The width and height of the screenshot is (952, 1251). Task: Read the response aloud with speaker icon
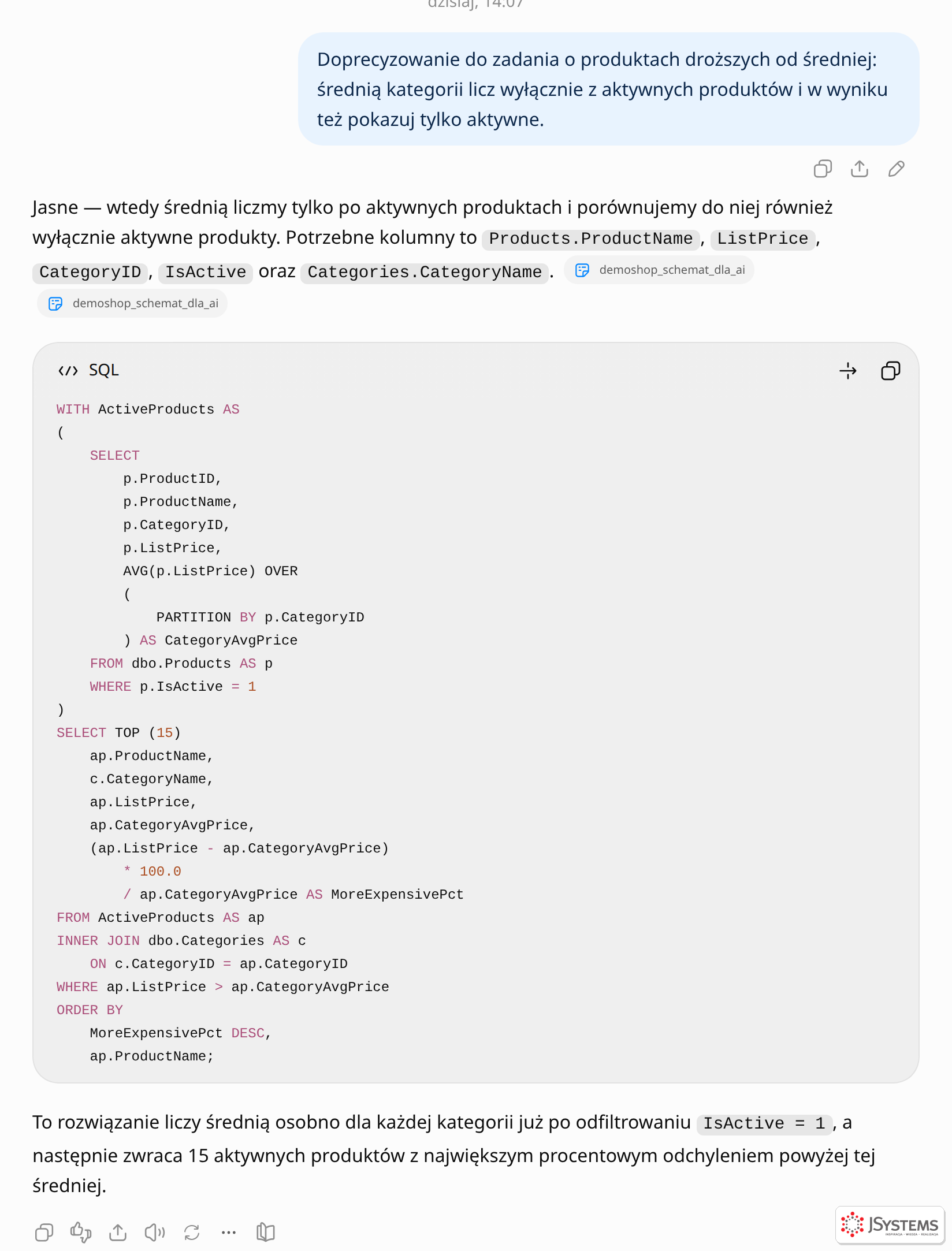[x=155, y=1233]
